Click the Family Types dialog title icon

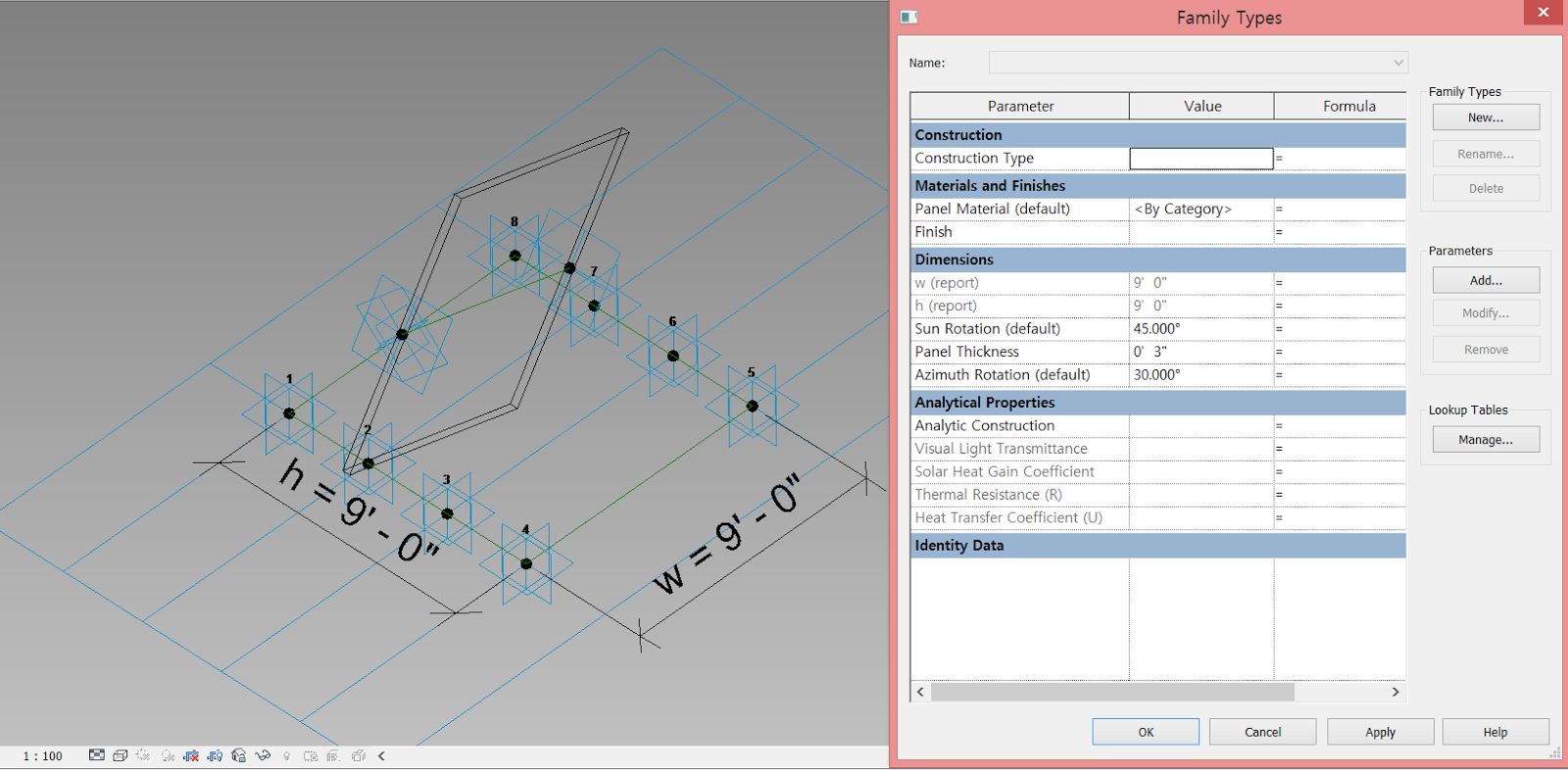coord(908,17)
